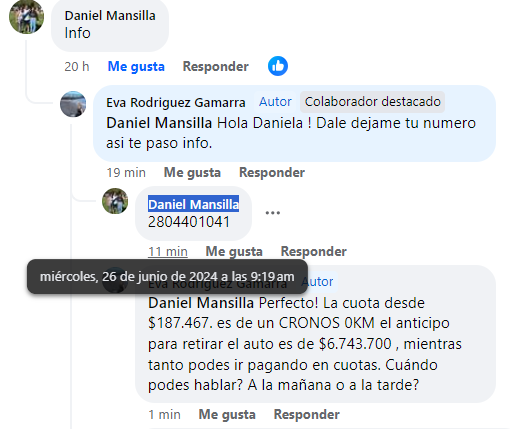Viewport: 520px width, 429px height.
Task: Click the Daniel Mansilla mention in 'Hola Daniela'
Action: click(x=159, y=123)
